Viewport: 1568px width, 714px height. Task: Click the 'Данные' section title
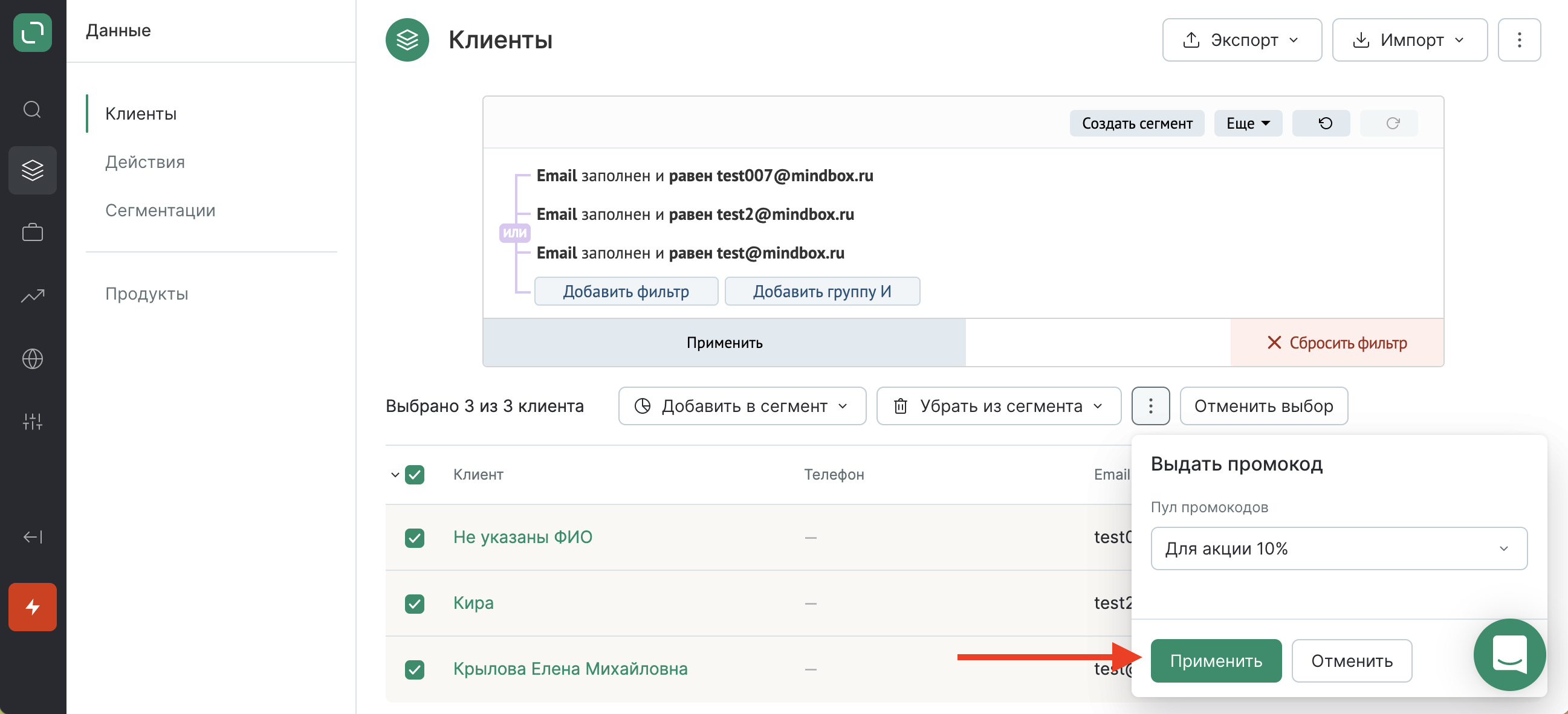pos(118,30)
